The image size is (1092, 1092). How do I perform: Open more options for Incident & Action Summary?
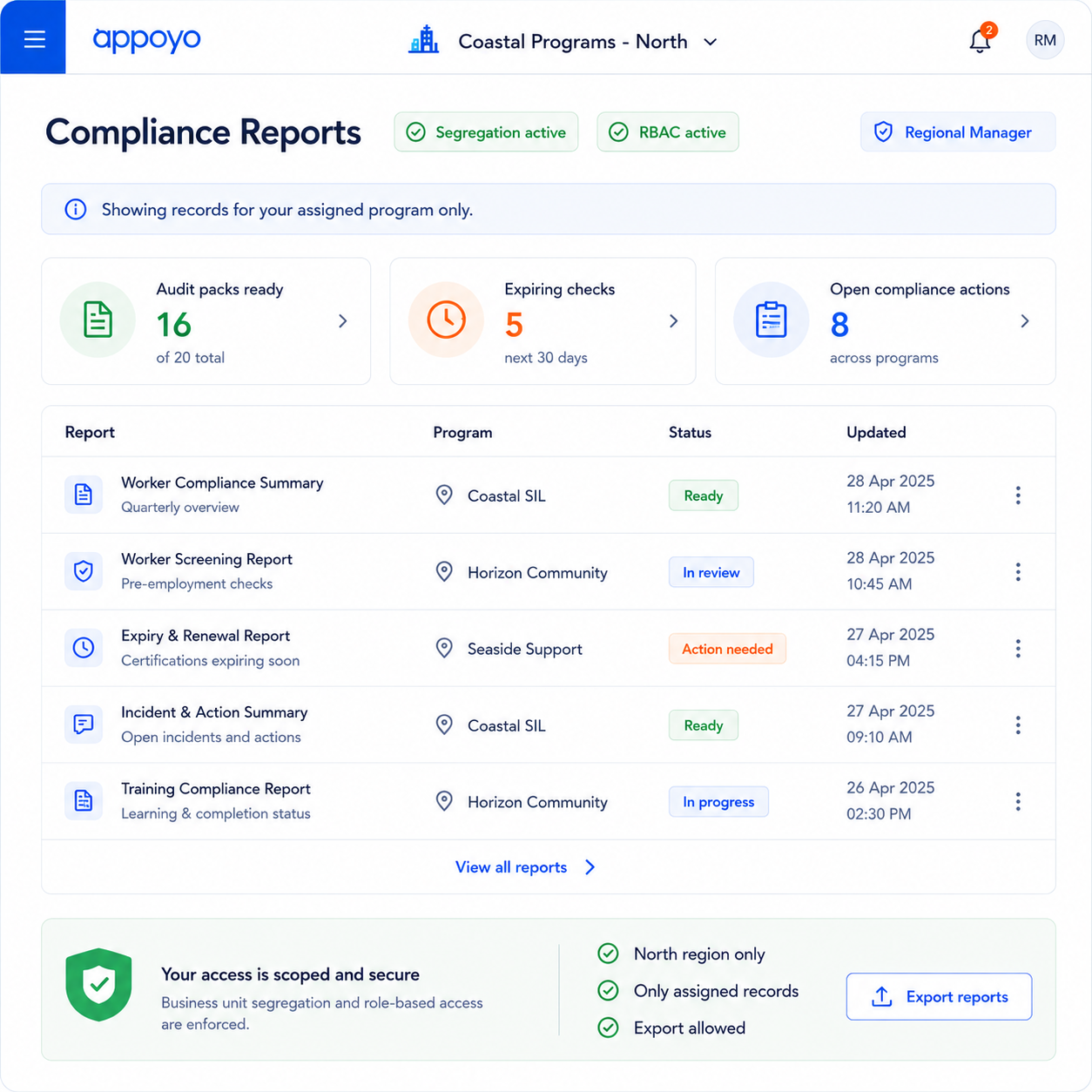click(1018, 725)
